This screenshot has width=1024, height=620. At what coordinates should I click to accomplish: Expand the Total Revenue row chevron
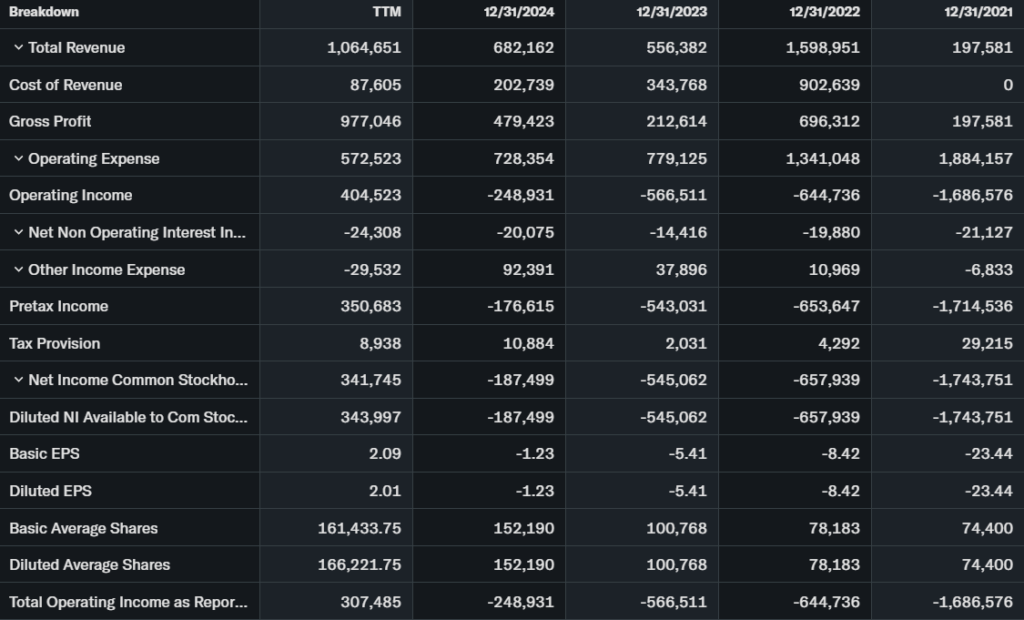(18, 48)
